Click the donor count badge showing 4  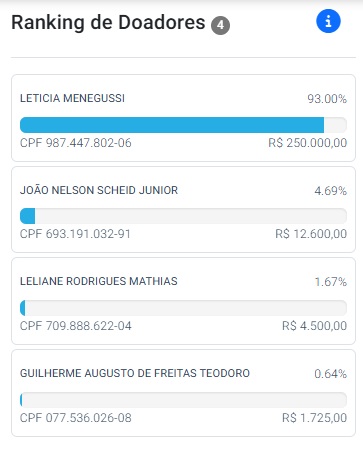(x=220, y=25)
